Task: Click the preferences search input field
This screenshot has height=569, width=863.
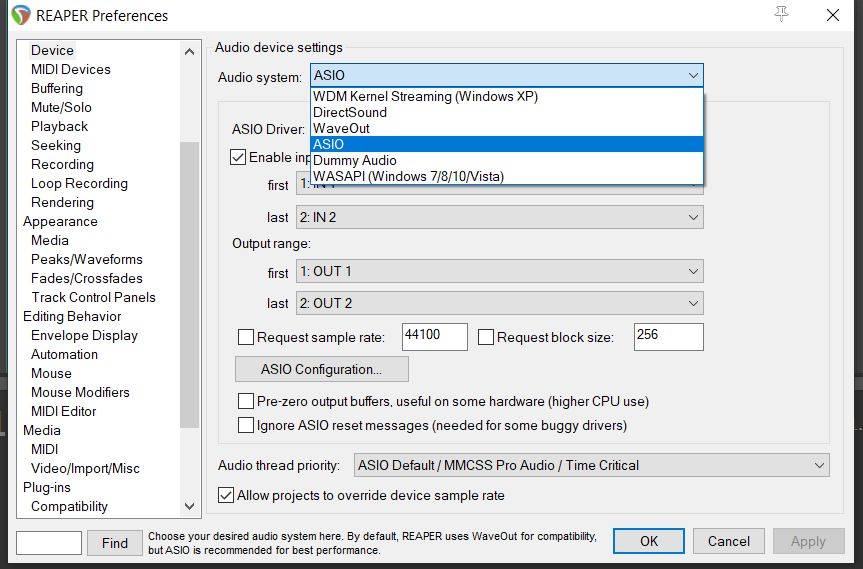Action: [x=49, y=543]
